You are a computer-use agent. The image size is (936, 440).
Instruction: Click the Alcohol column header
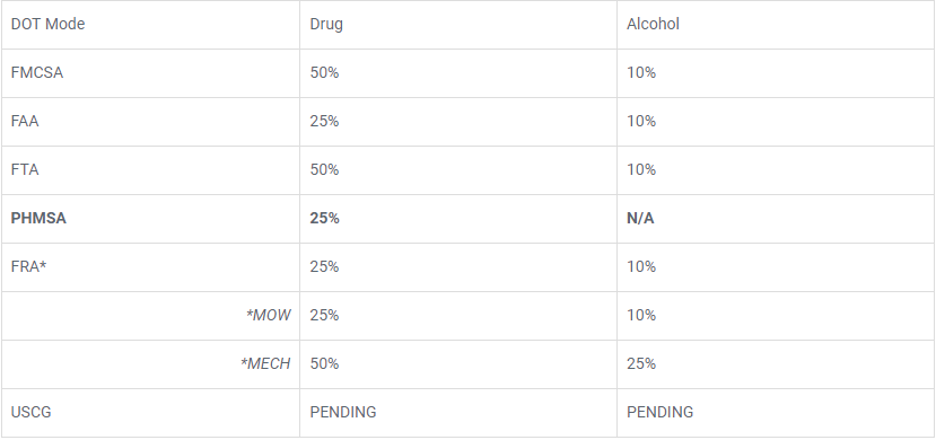click(x=652, y=24)
